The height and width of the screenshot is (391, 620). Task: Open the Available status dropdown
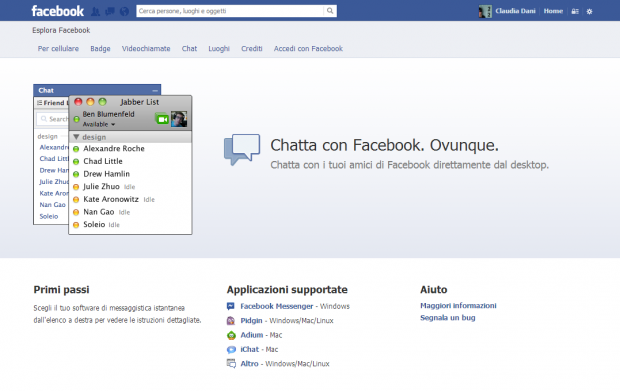[99, 124]
